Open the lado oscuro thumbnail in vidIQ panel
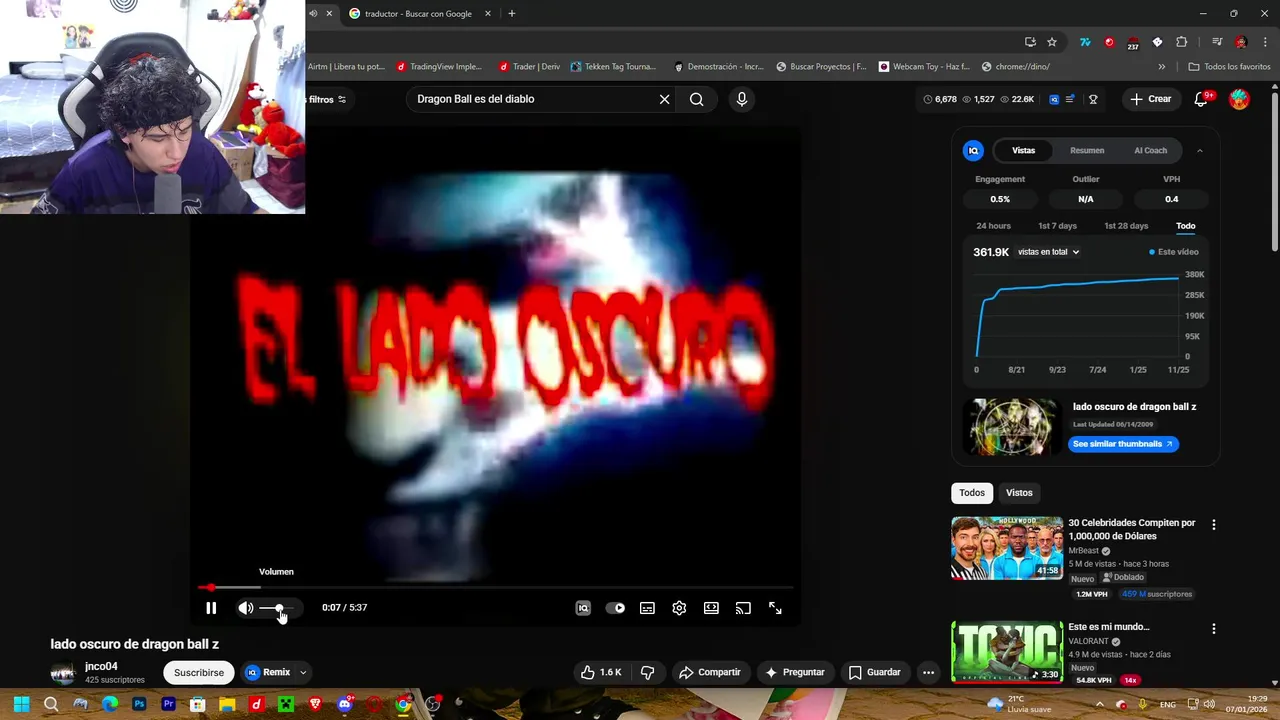 (1012, 426)
